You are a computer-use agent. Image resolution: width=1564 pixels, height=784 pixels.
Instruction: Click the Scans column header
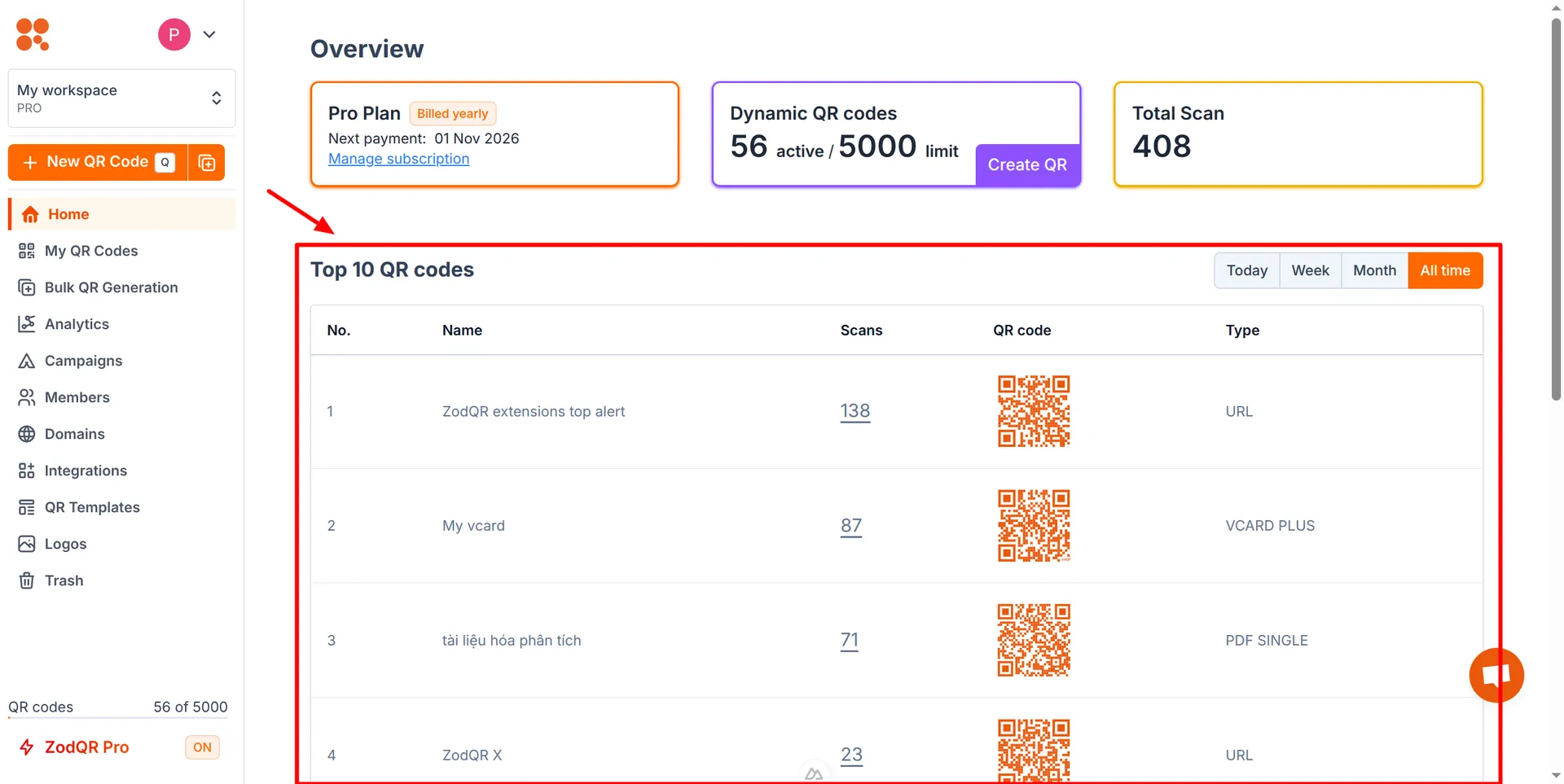click(x=861, y=331)
